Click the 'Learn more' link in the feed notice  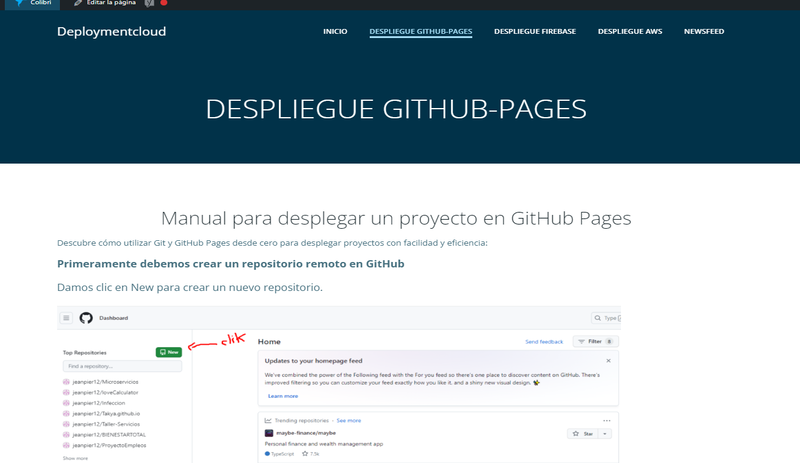[x=283, y=396]
